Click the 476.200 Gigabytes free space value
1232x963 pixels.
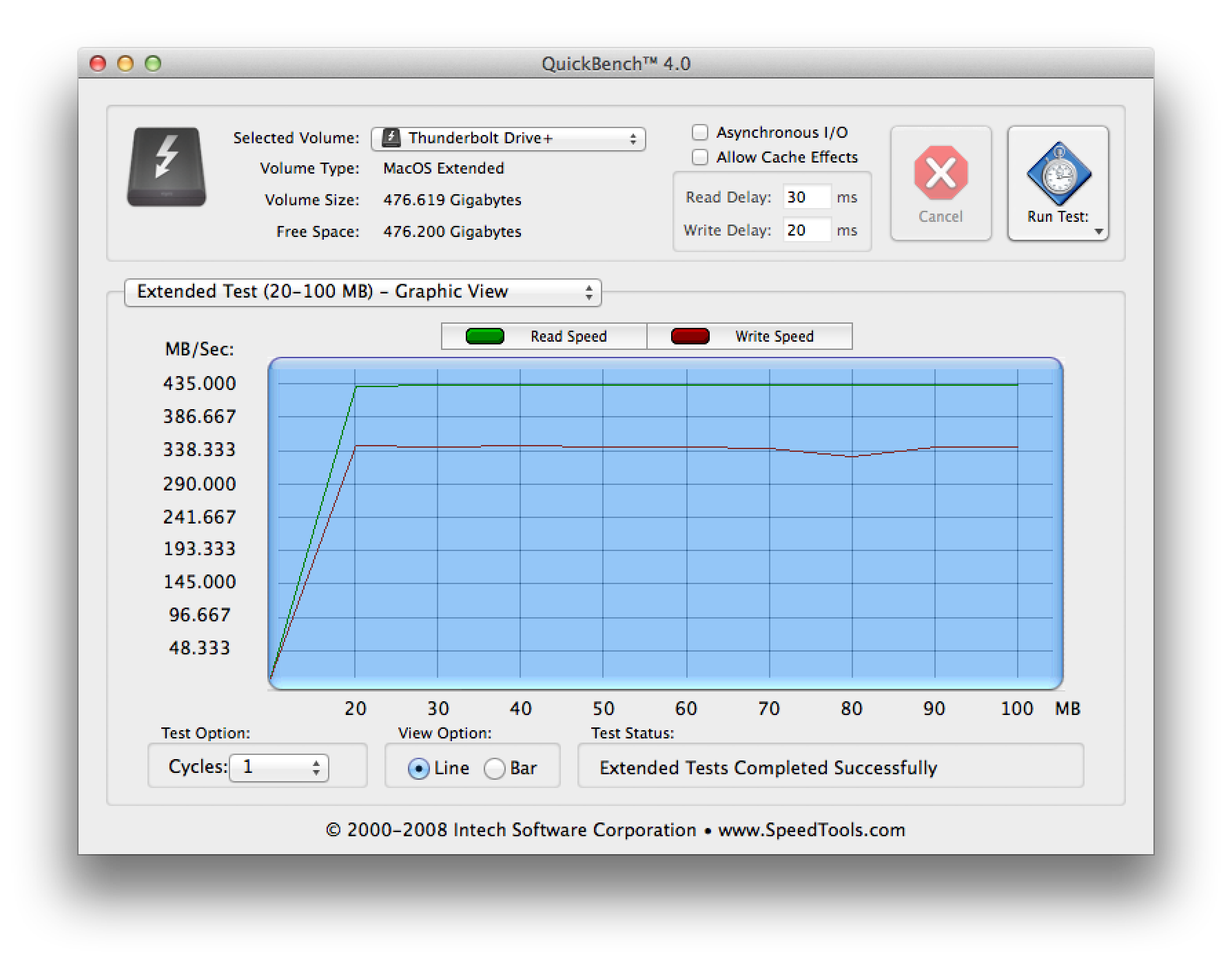pos(452,231)
